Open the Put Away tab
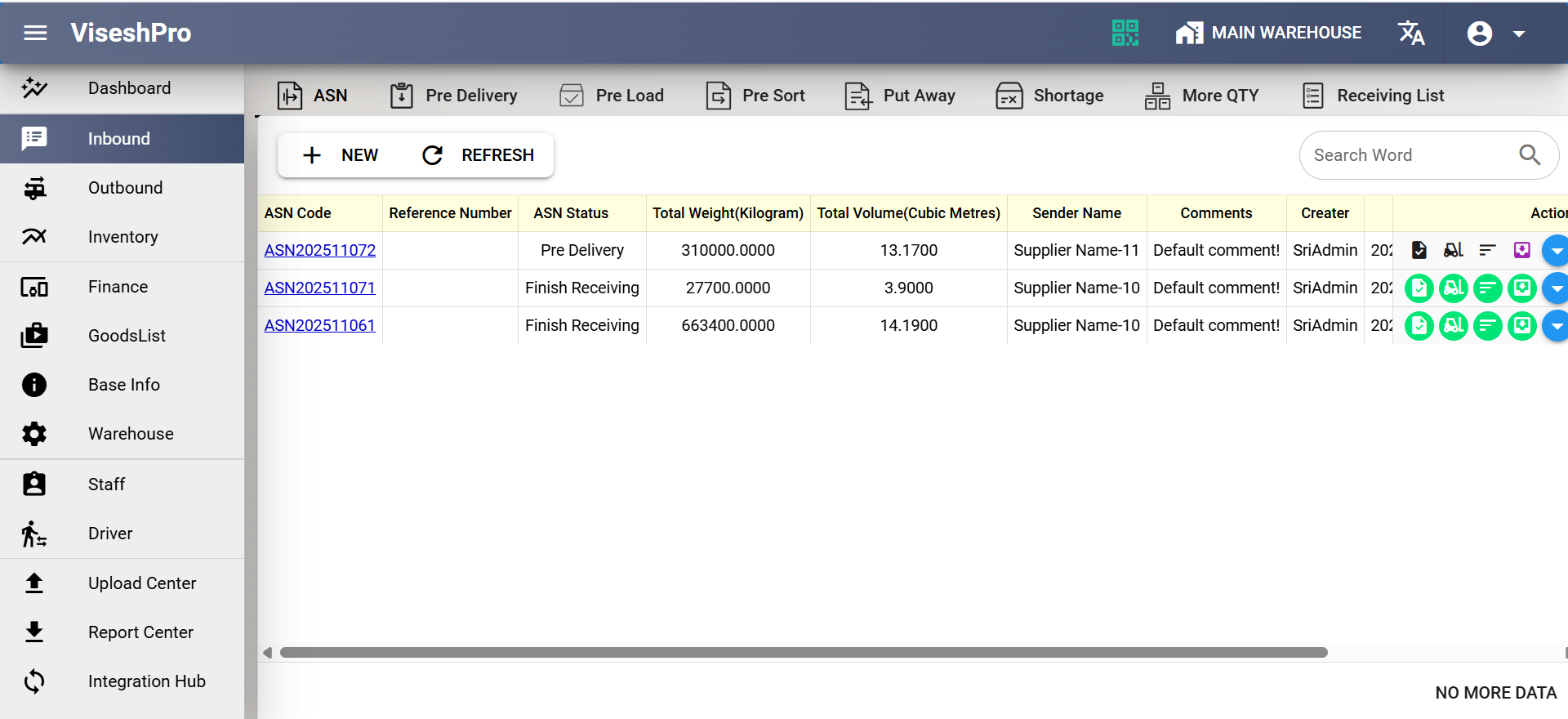This screenshot has width=1568, height=719. coord(900,96)
